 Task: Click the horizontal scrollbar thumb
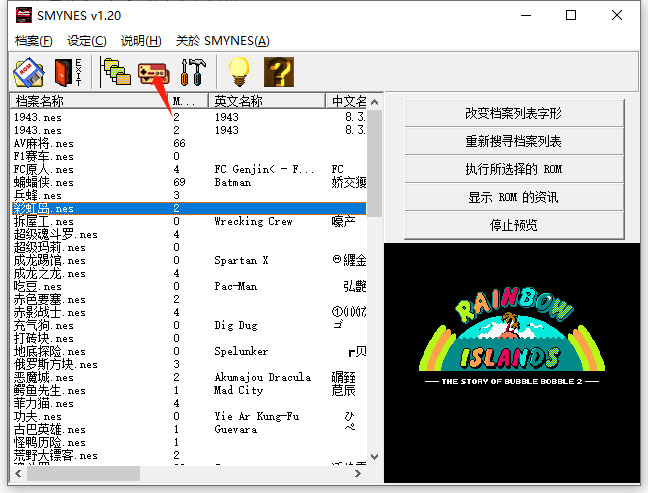[83, 474]
